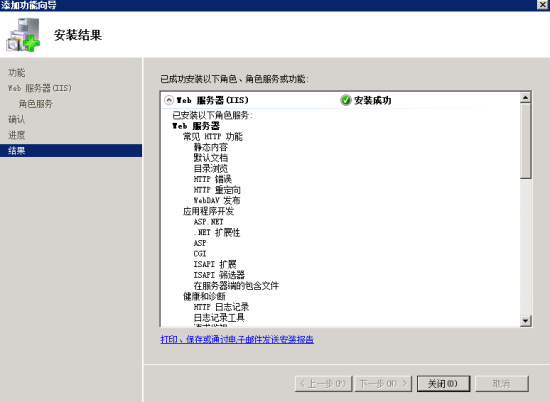Screen dimensions: 550x402
Task: Click the 上一步 previous button
Action: point(323,384)
